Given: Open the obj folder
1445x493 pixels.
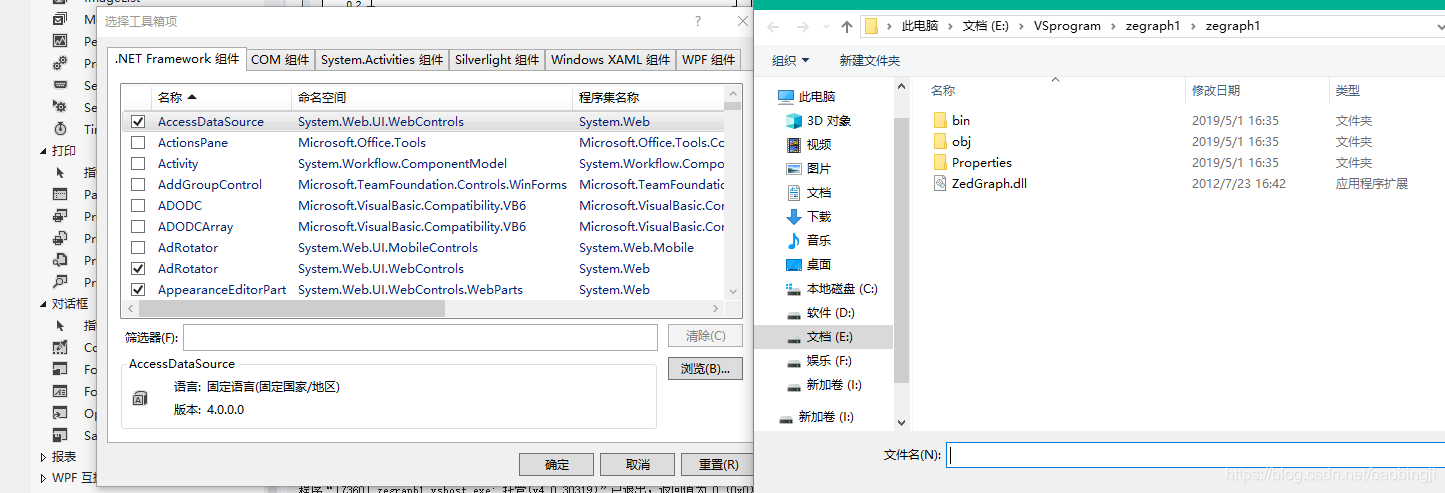Looking at the screenshot, I should tap(961, 141).
